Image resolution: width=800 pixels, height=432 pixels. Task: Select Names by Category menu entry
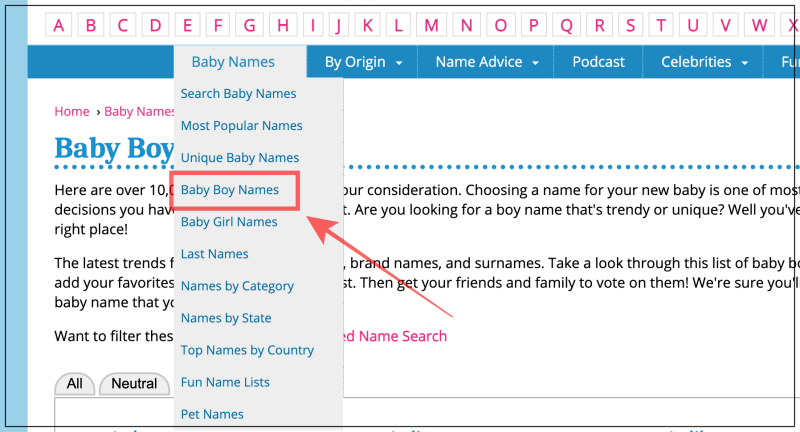pos(237,286)
